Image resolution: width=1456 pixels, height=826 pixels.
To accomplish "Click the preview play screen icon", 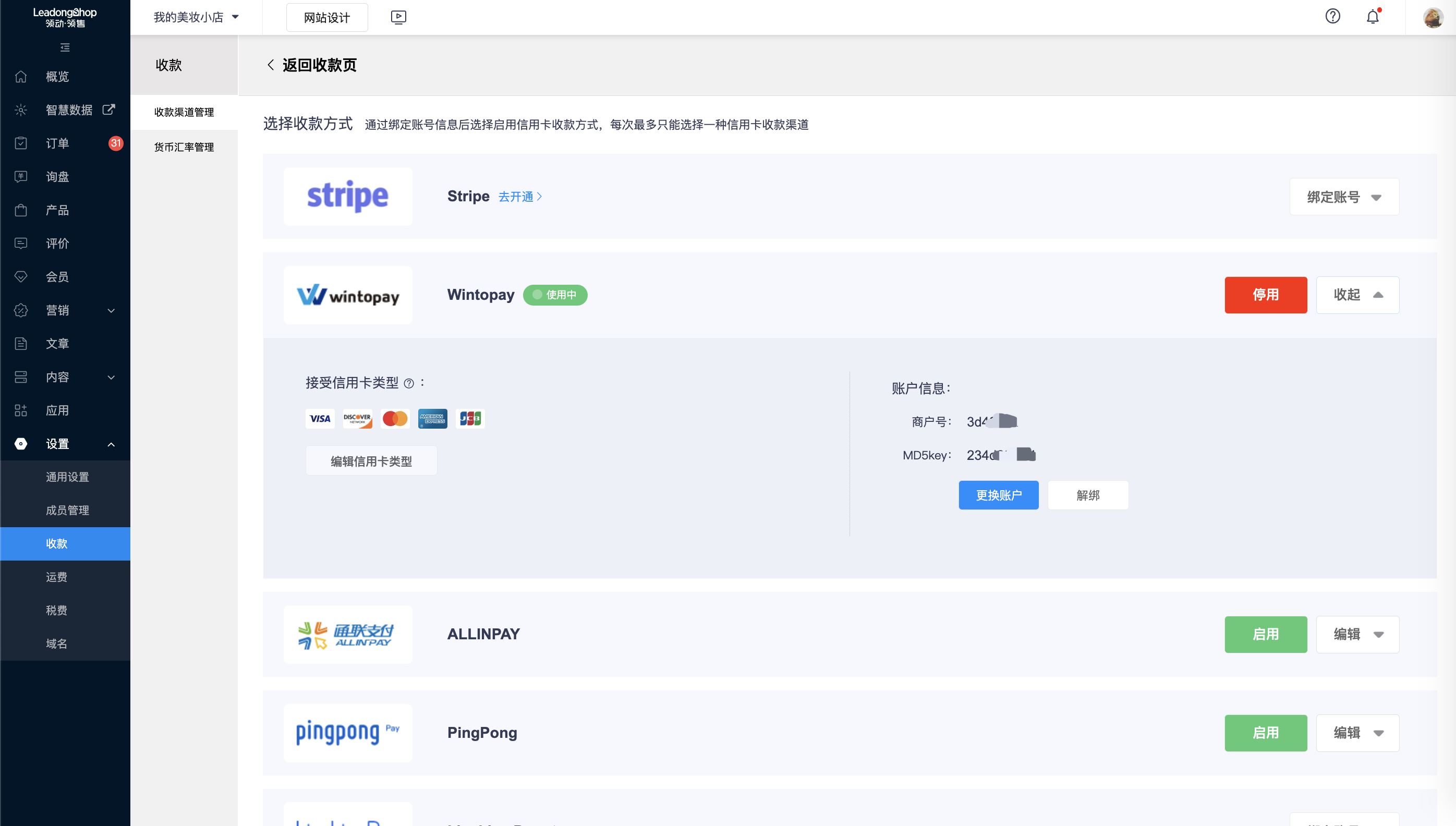I will click(398, 17).
